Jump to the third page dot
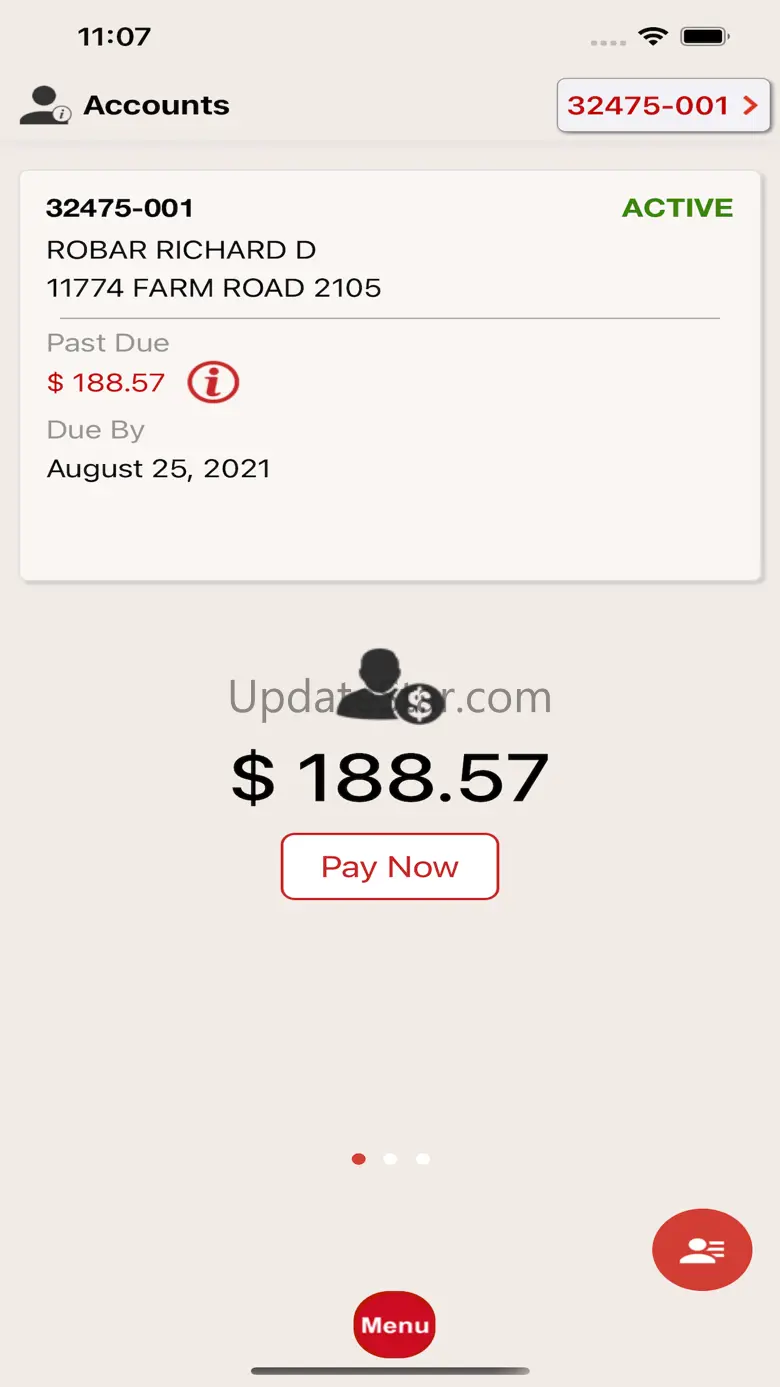This screenshot has height=1387, width=780. click(x=423, y=1159)
